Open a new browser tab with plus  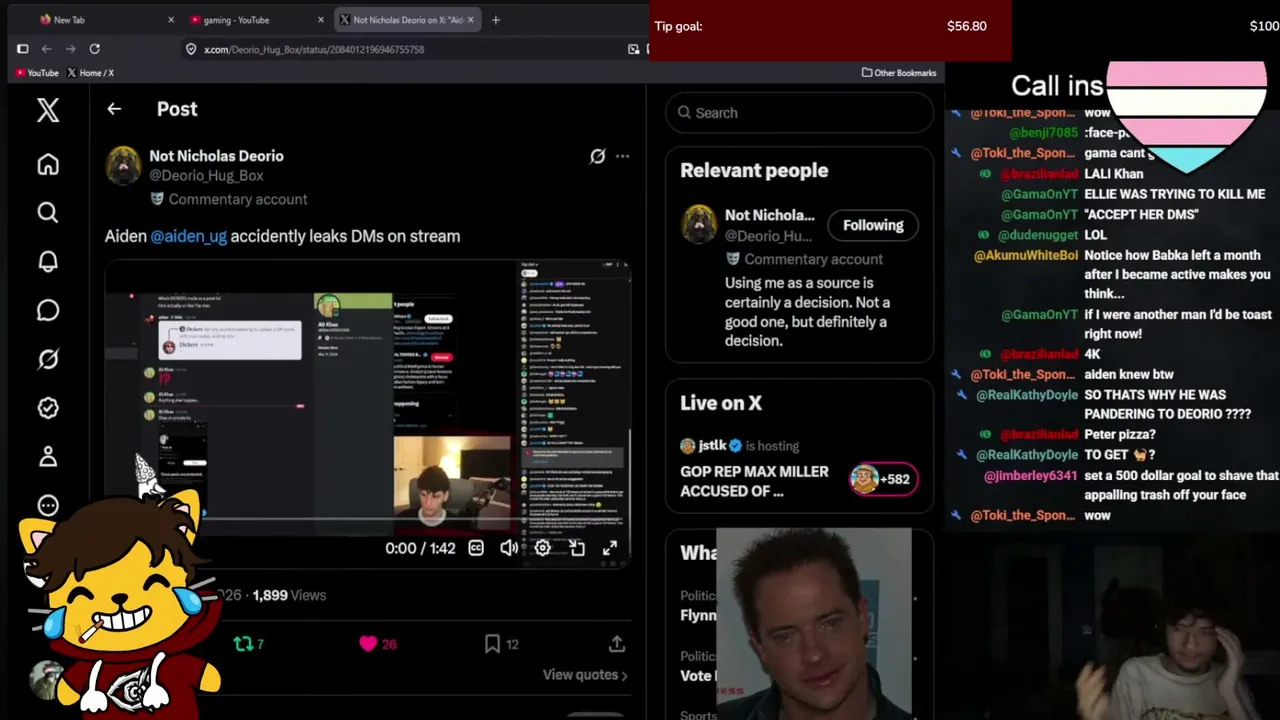495,20
